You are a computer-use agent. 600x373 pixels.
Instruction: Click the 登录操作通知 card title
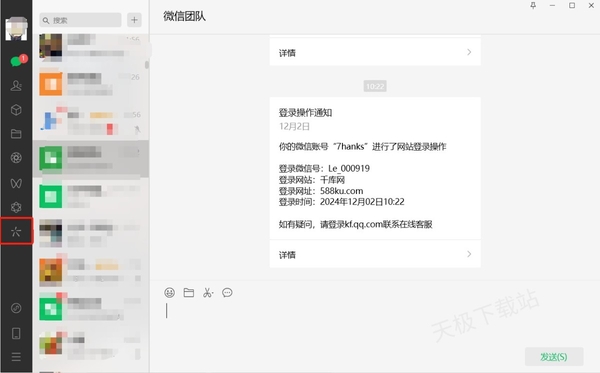click(x=305, y=112)
